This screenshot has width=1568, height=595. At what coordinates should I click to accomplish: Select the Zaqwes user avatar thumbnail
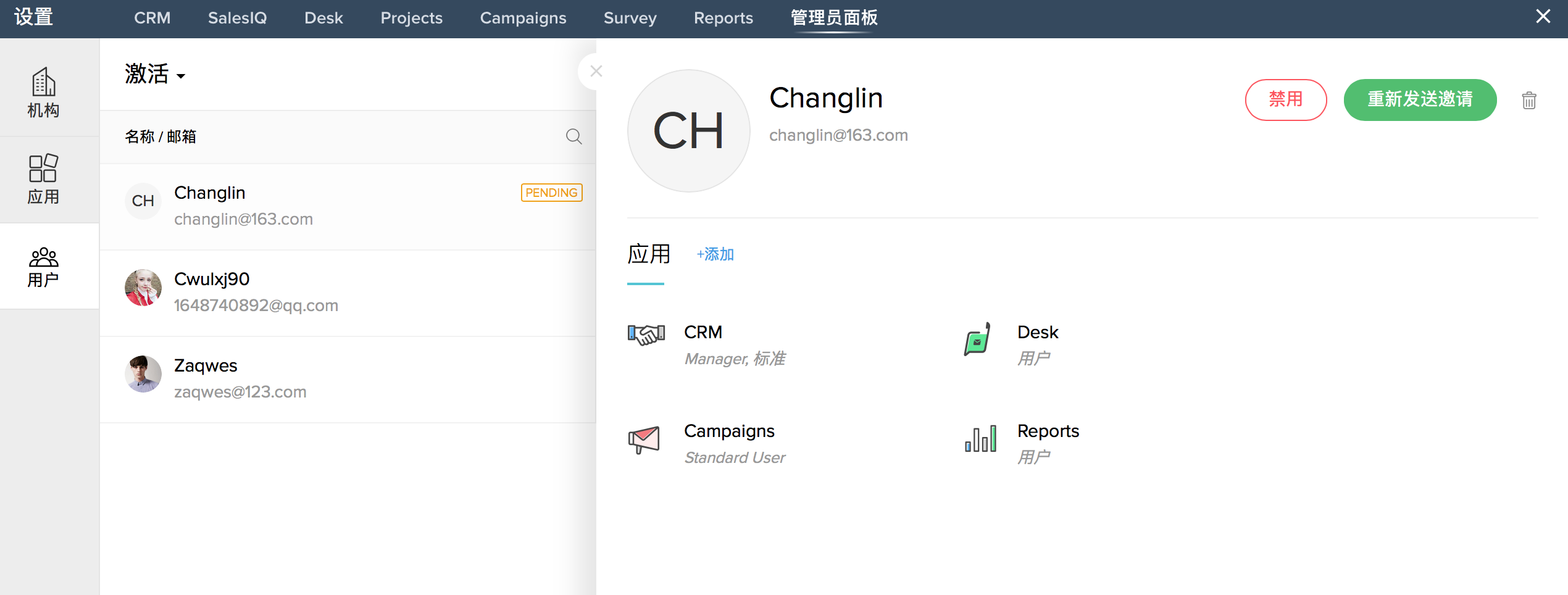pyautogui.click(x=143, y=374)
